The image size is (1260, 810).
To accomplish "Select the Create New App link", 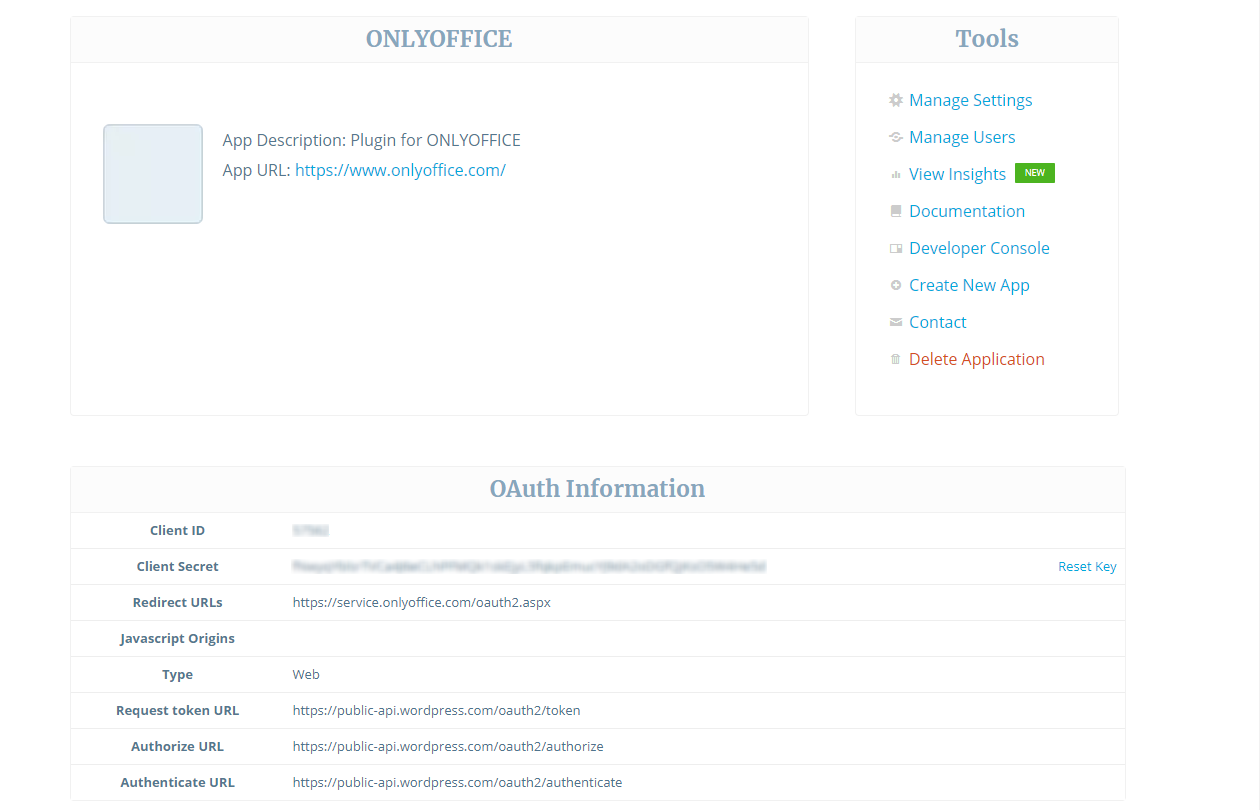I will (969, 285).
